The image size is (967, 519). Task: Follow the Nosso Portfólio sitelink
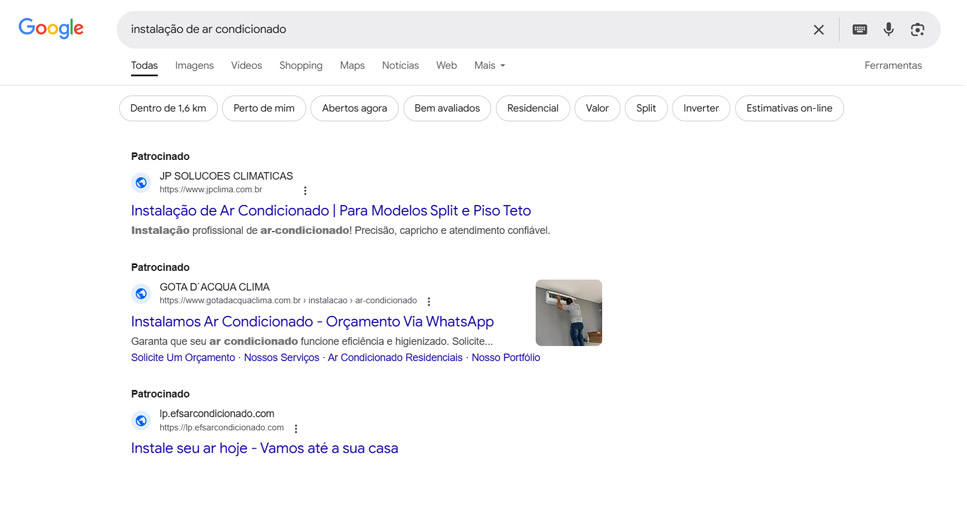click(506, 358)
